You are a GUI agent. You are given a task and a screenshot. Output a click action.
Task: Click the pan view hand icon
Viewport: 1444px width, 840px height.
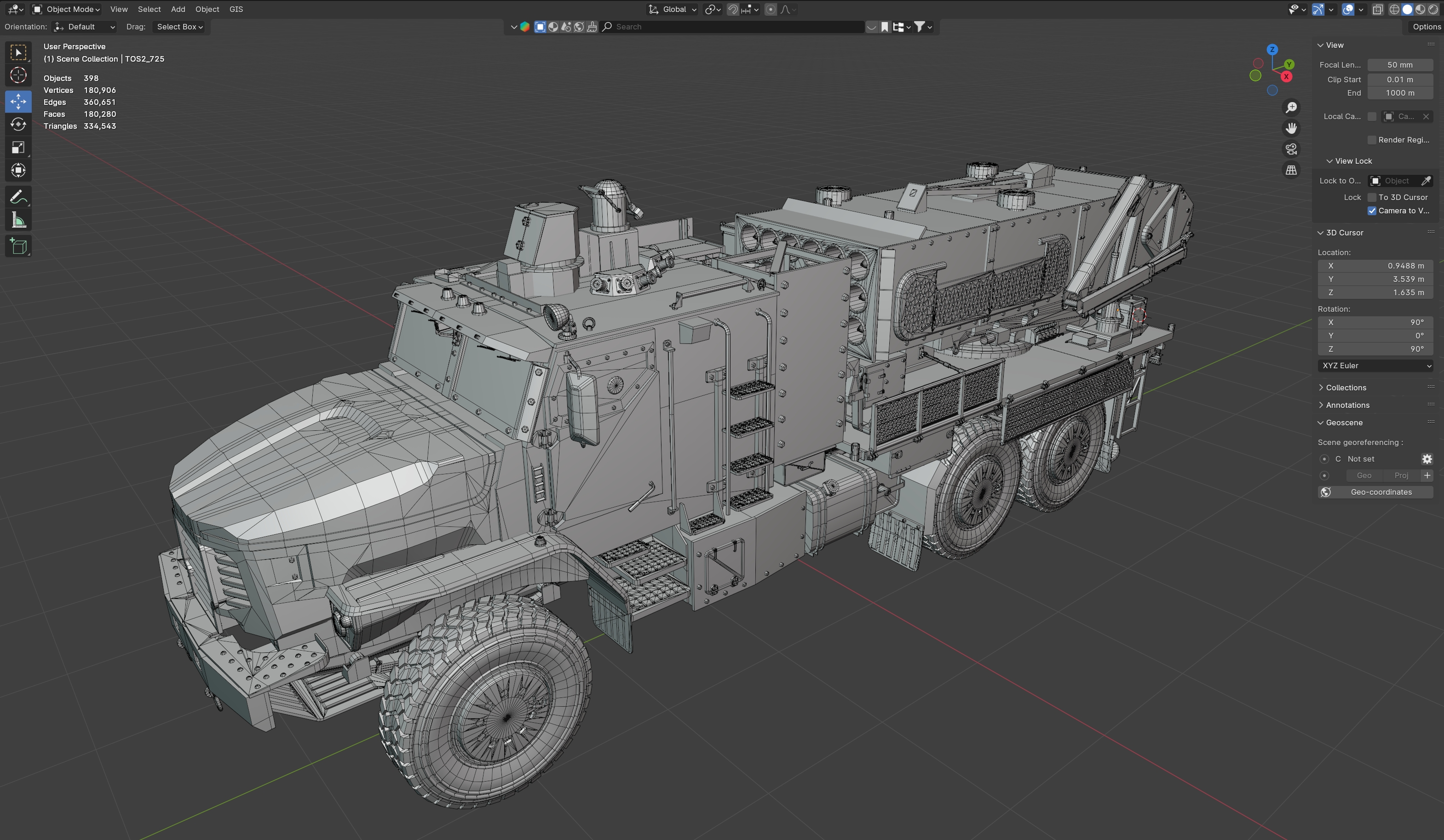[1291, 128]
